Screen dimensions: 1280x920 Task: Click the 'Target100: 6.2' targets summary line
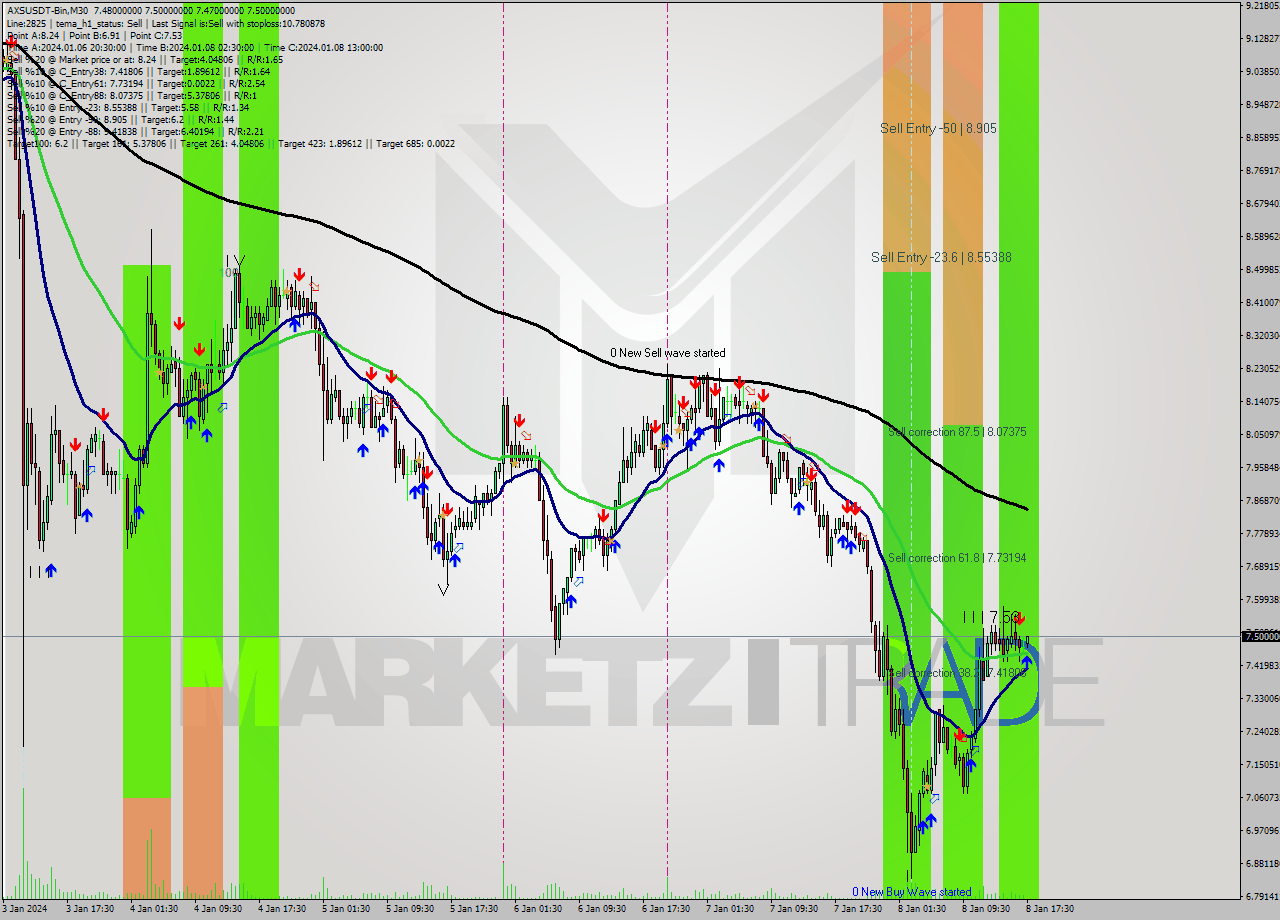point(231,143)
